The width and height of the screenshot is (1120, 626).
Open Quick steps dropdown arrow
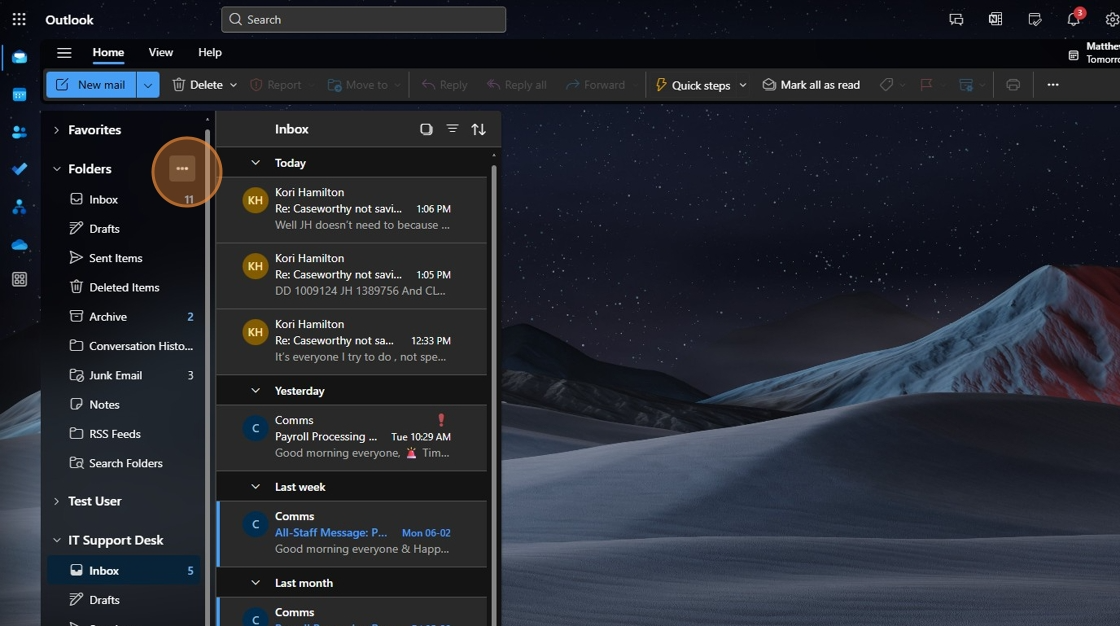[743, 85]
